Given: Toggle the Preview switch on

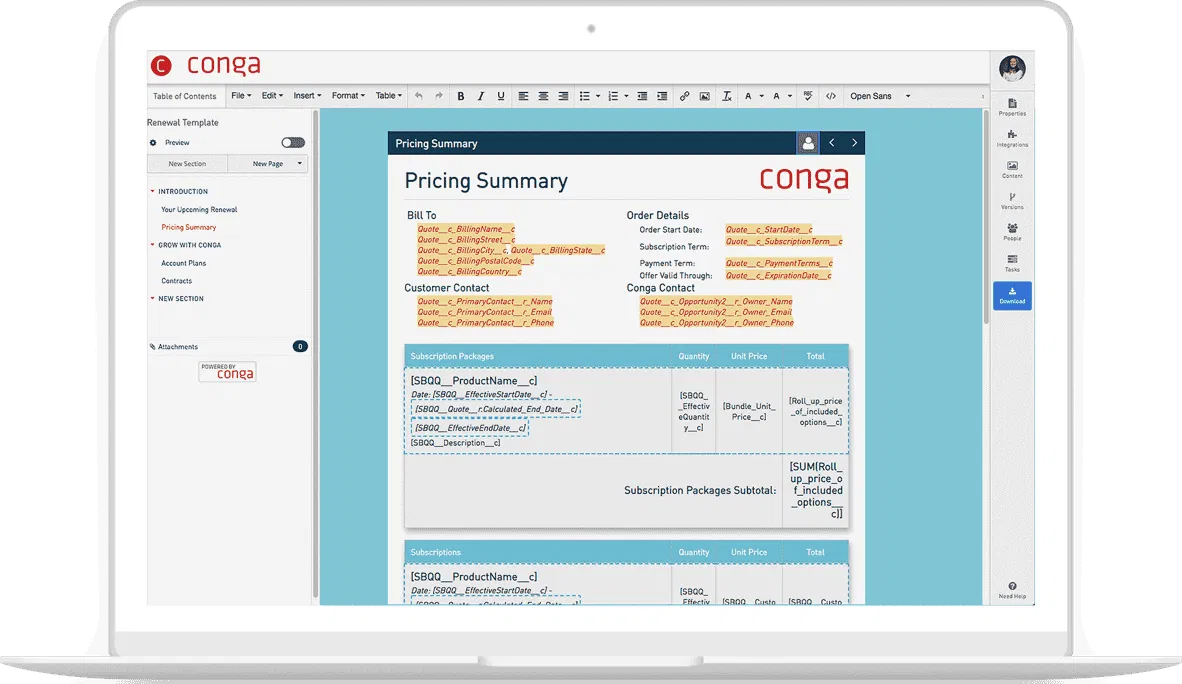Looking at the screenshot, I should pos(293,143).
